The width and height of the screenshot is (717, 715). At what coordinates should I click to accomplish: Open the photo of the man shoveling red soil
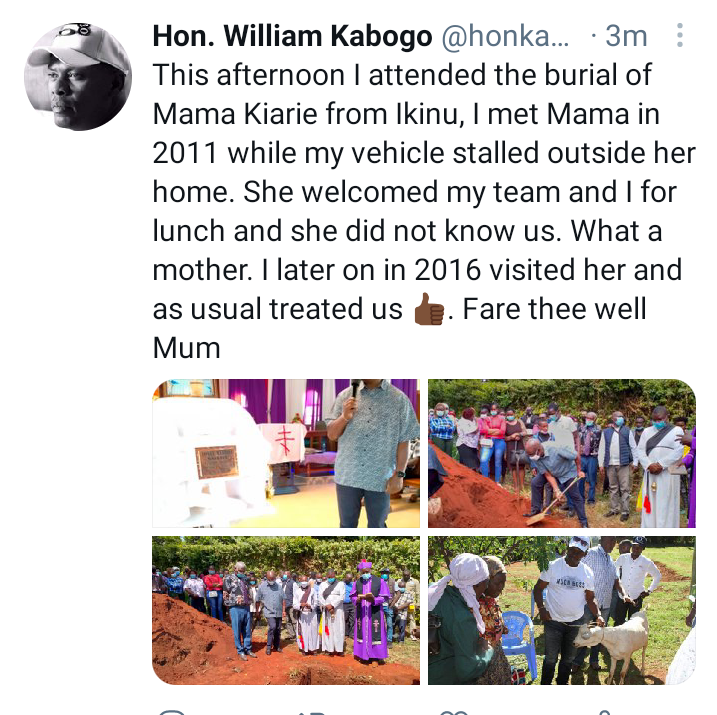tap(562, 453)
